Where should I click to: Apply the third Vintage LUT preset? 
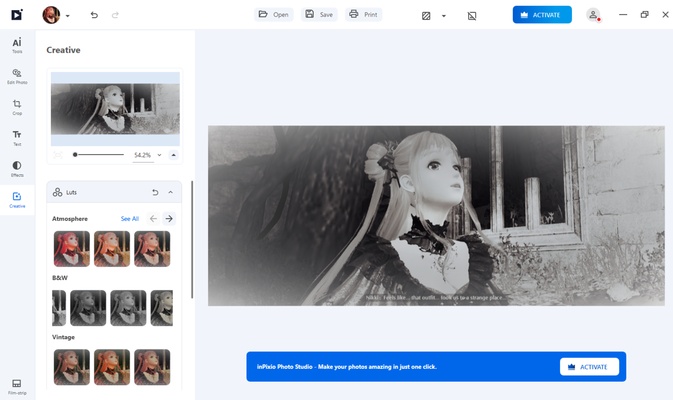pyautogui.click(x=152, y=367)
